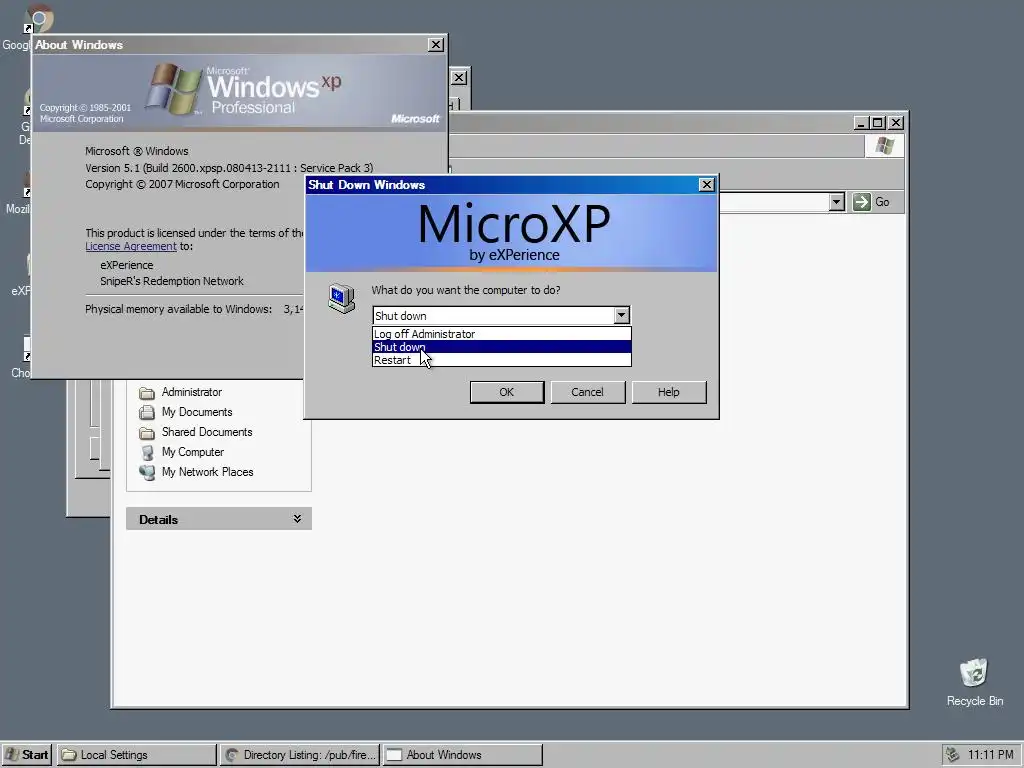1024x768 pixels.
Task: Minimize the Explorer window
Action: (x=862, y=123)
